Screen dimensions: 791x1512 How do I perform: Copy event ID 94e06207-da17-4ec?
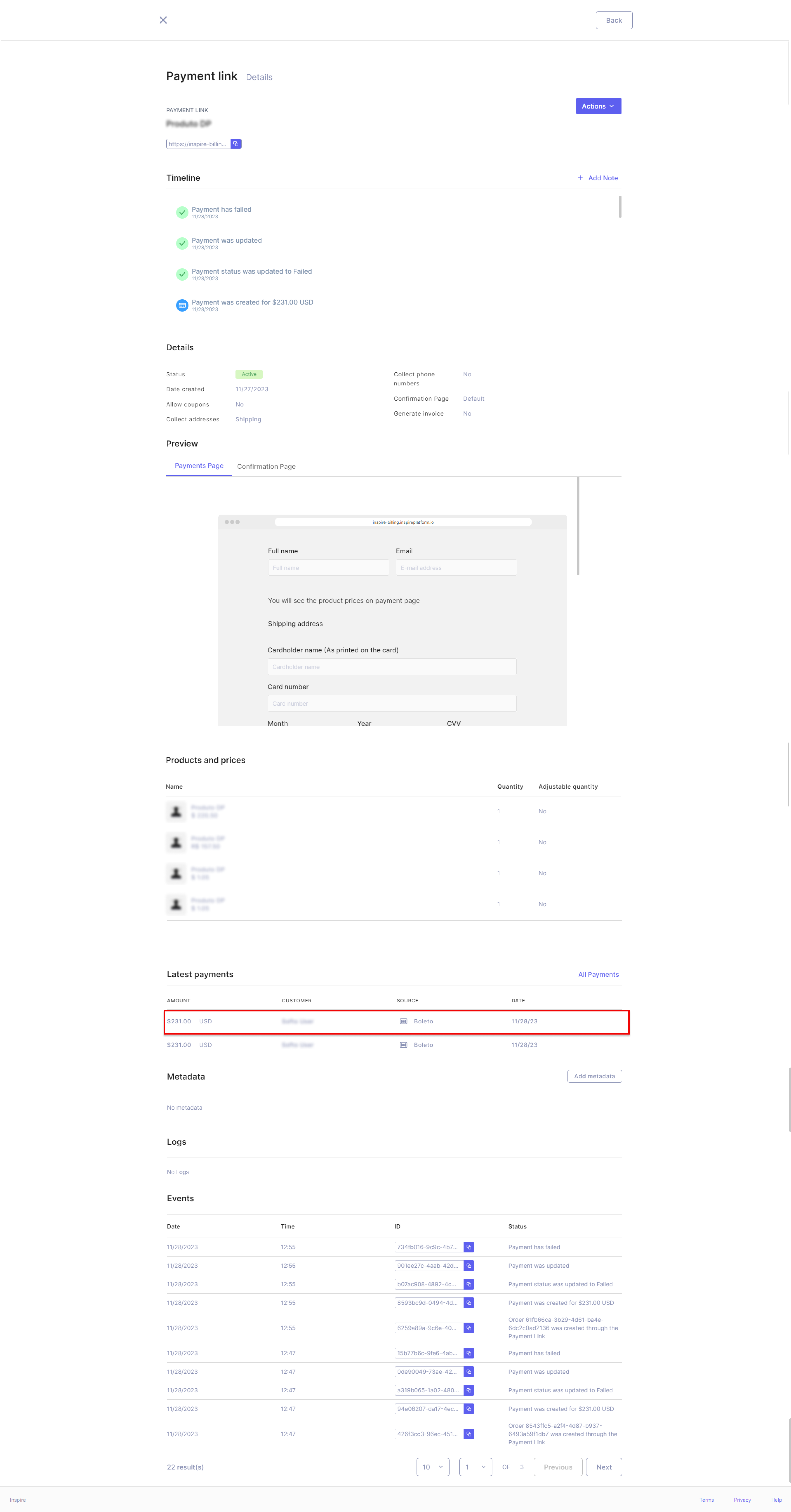point(469,1409)
